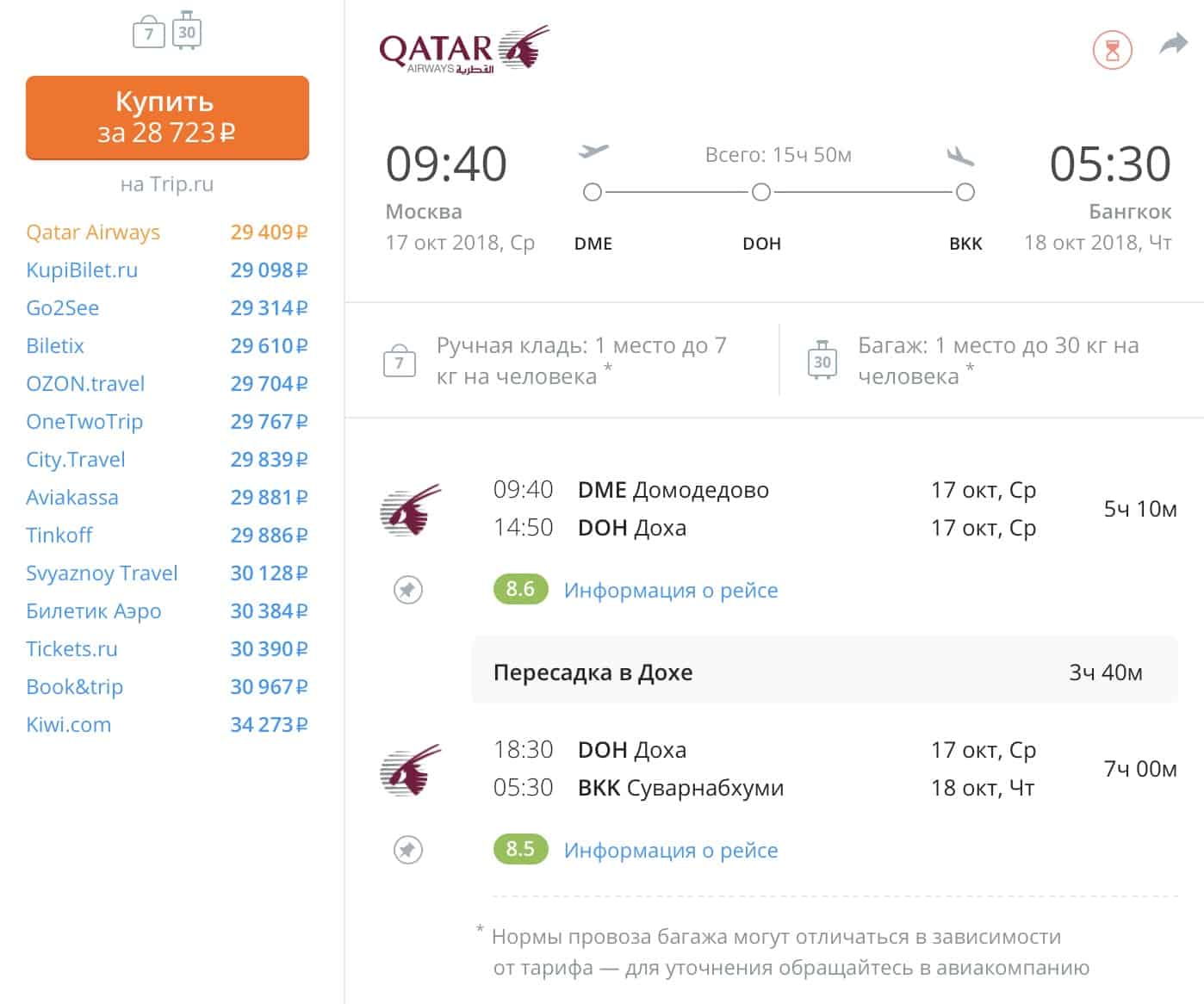
Task: Click the 7 kg hand luggage icon in header
Action: [148, 34]
